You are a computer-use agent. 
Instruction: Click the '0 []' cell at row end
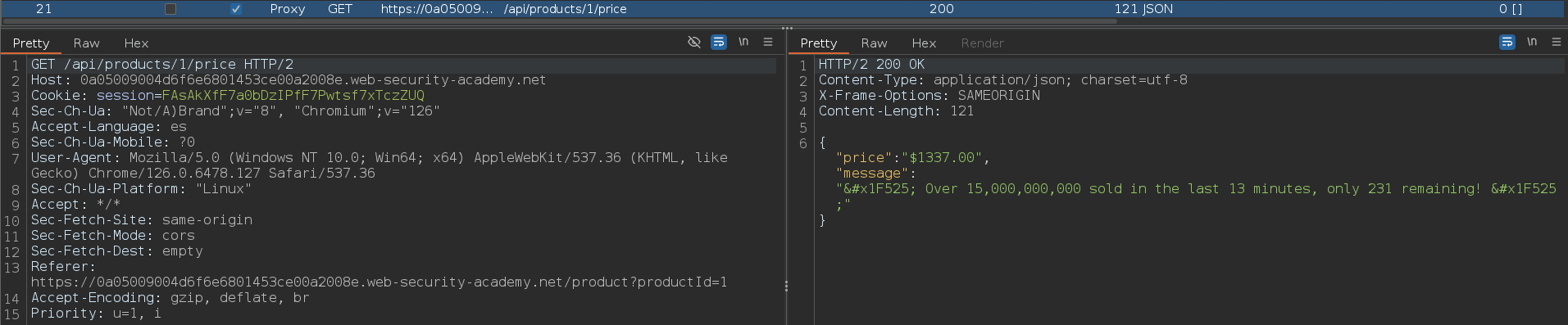click(1511, 9)
